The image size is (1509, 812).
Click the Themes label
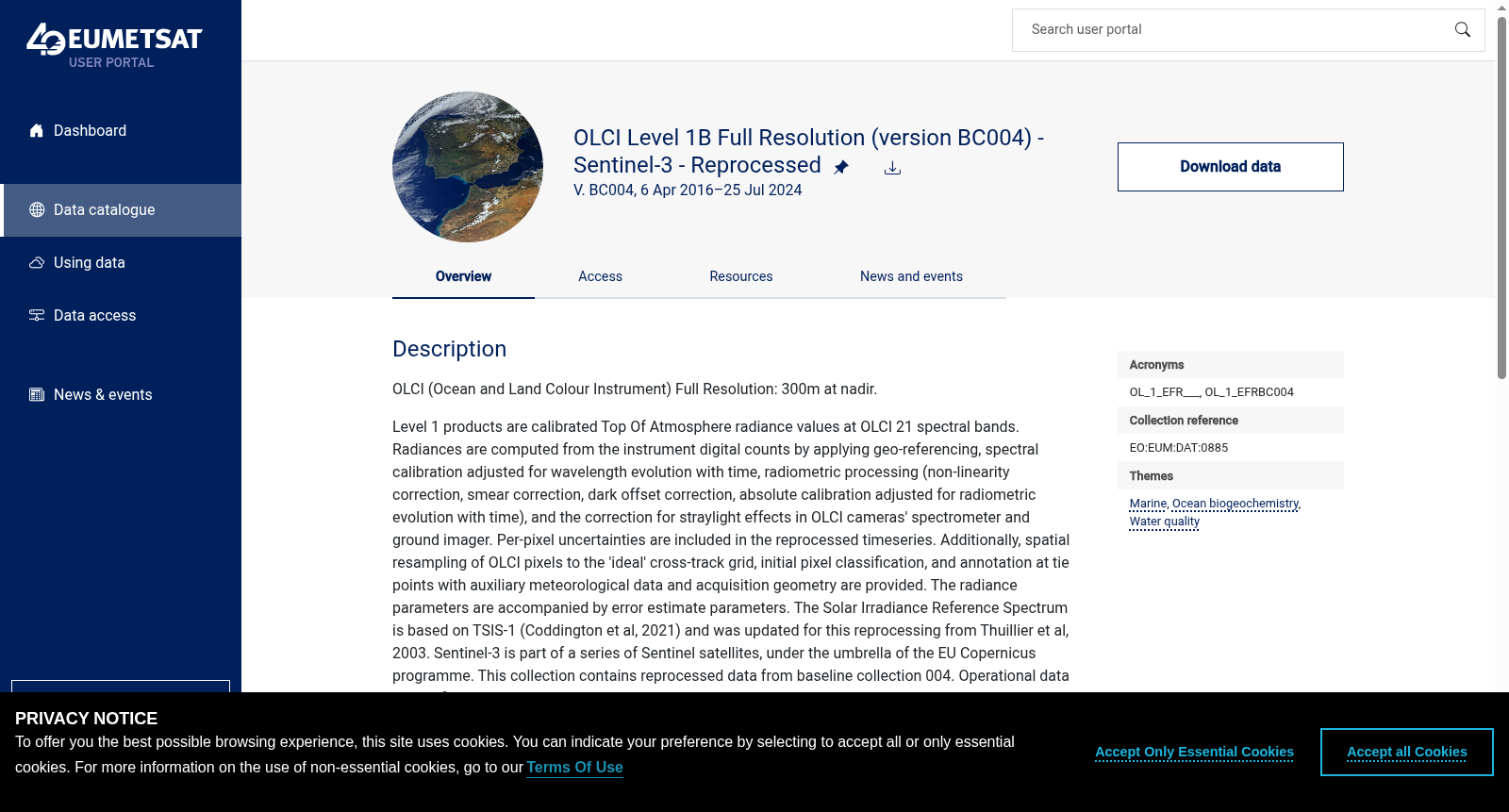pos(1152,476)
